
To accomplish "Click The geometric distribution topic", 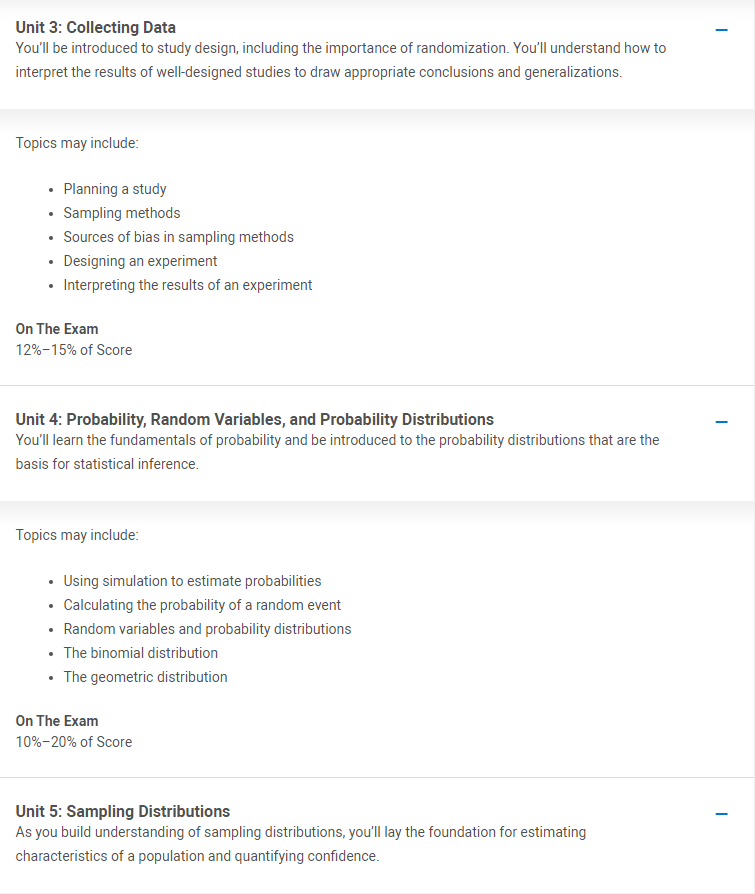I will pos(145,677).
